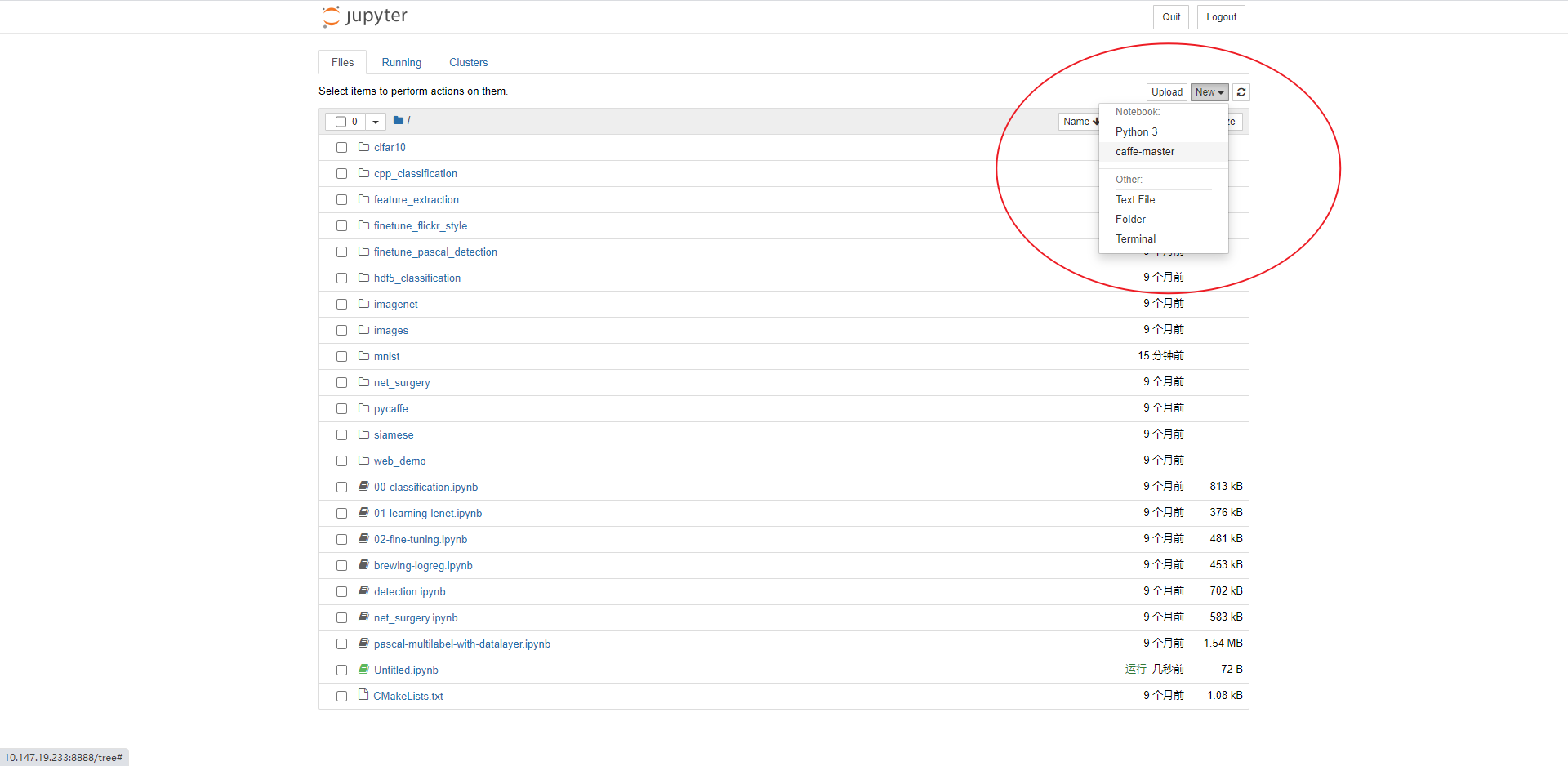This screenshot has height=766, width=1568.
Task: Create a new Folder from menu
Action: click(1163, 220)
